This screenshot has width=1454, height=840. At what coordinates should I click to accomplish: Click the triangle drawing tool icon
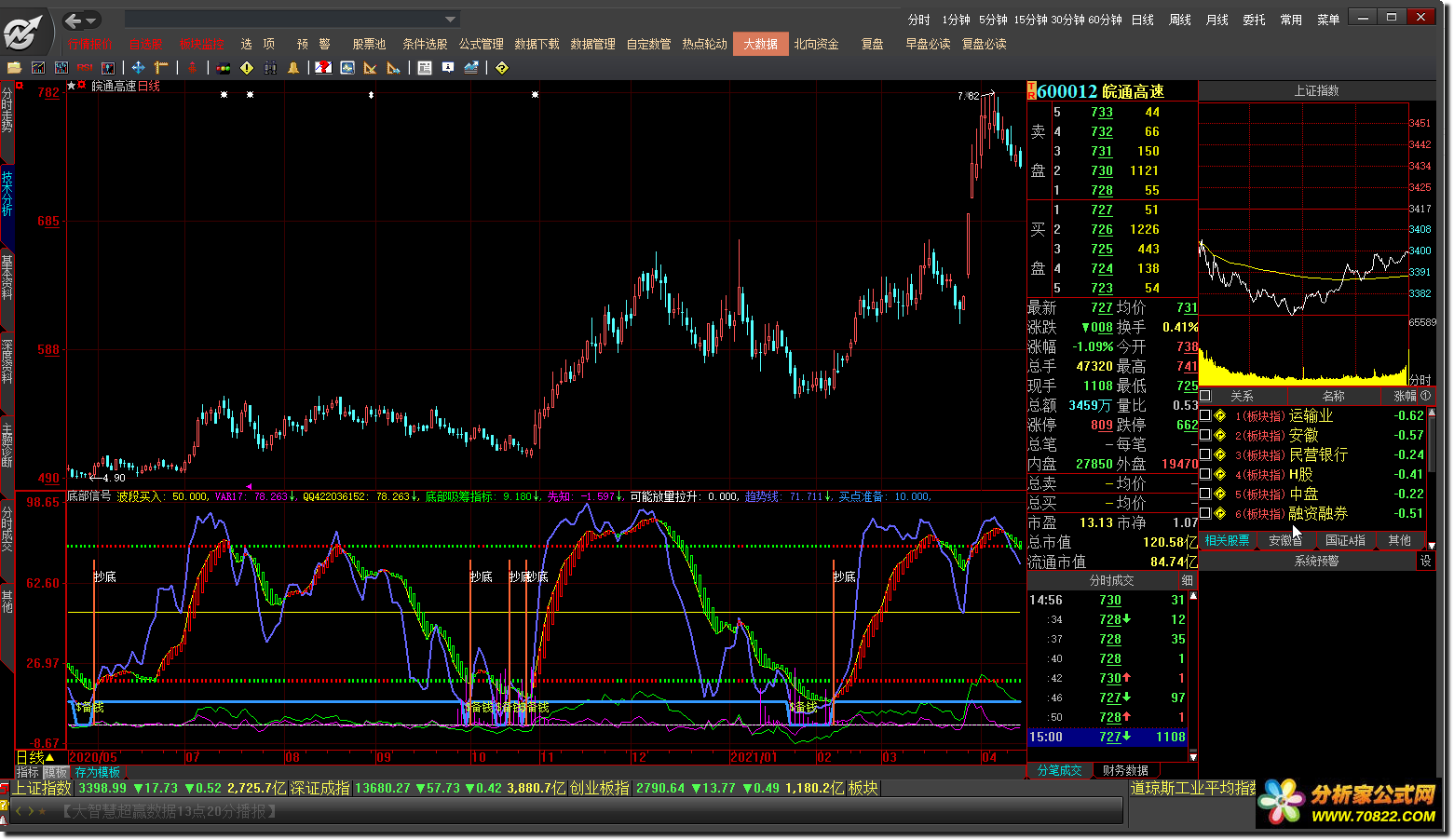370,67
